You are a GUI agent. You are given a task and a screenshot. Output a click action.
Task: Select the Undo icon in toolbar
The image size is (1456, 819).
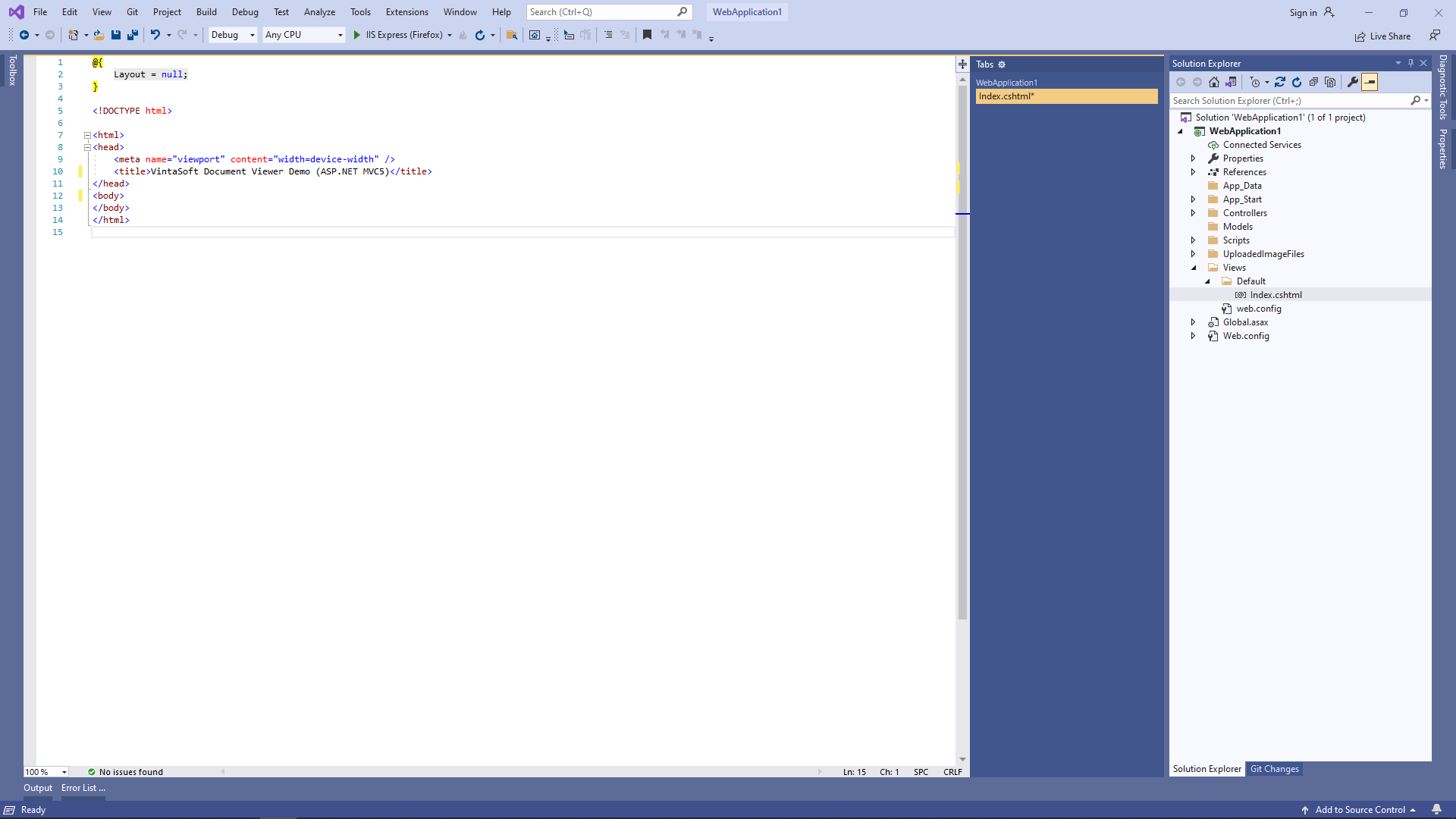pos(153,35)
